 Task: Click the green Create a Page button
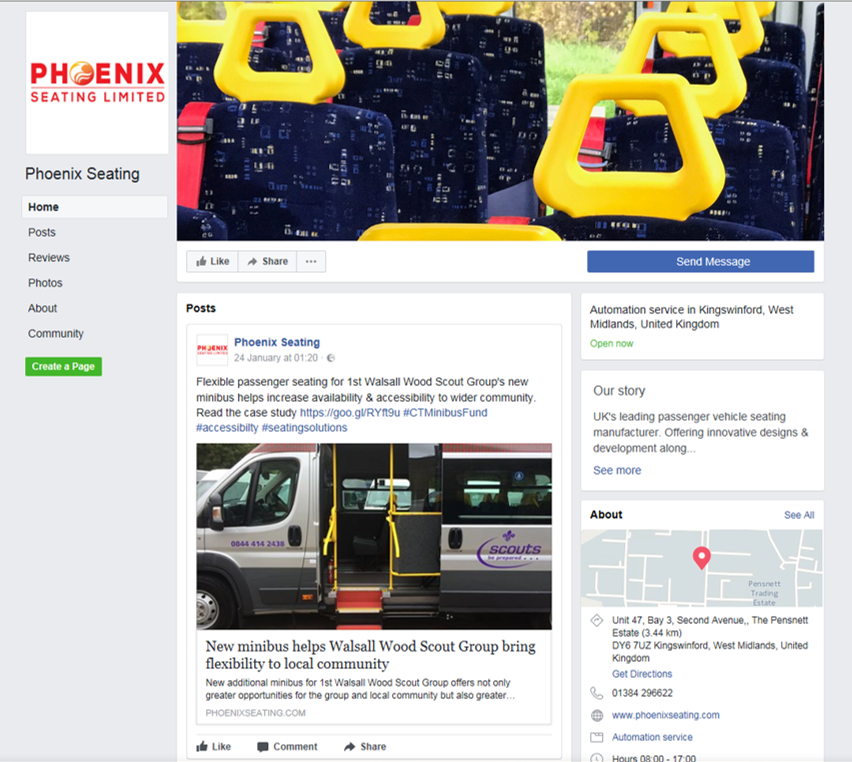[x=64, y=366]
